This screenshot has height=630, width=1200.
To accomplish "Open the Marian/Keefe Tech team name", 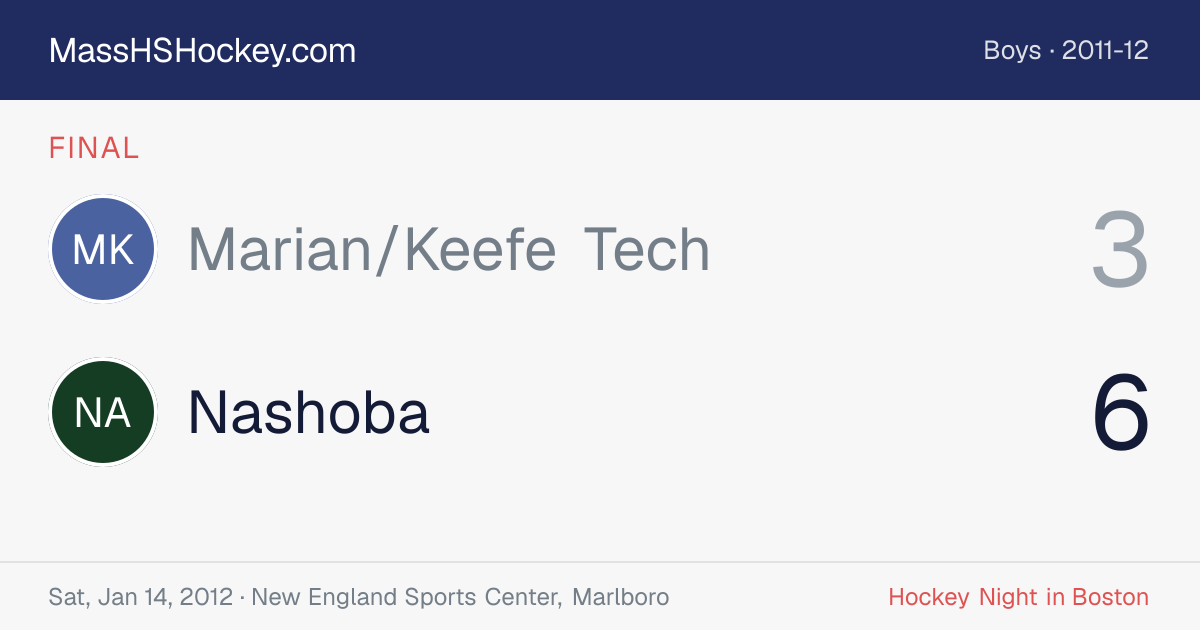I will [449, 250].
